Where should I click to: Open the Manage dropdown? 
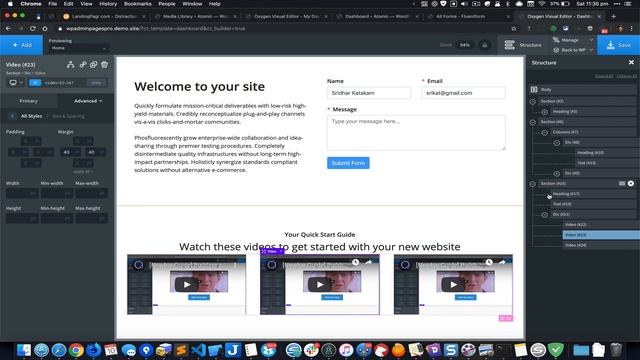(572, 40)
